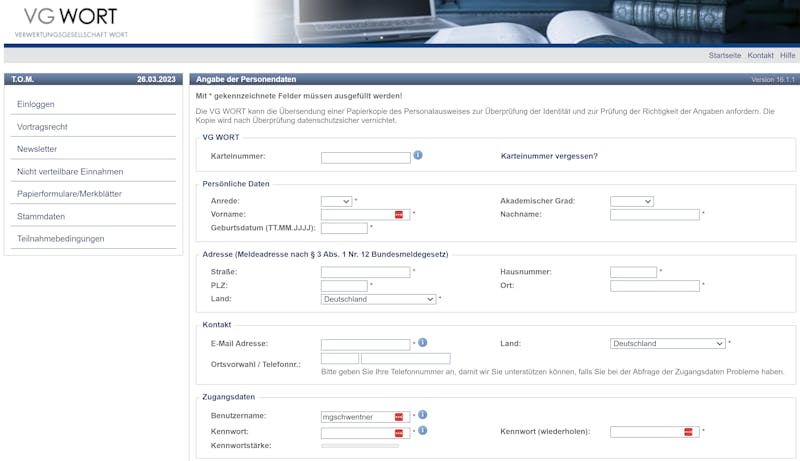Click the Geburtsdatum input field
Screen dimensions: 800x461
(x=344, y=228)
